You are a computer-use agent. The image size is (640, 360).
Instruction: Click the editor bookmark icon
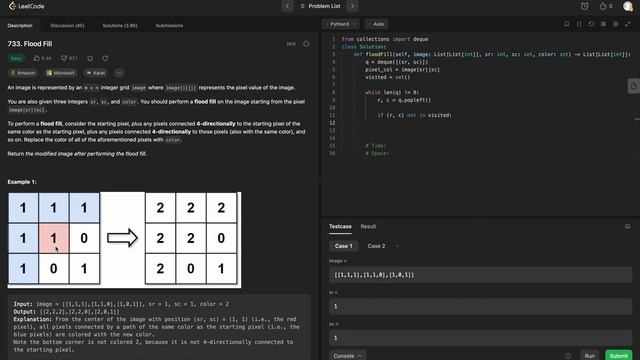[567, 24]
